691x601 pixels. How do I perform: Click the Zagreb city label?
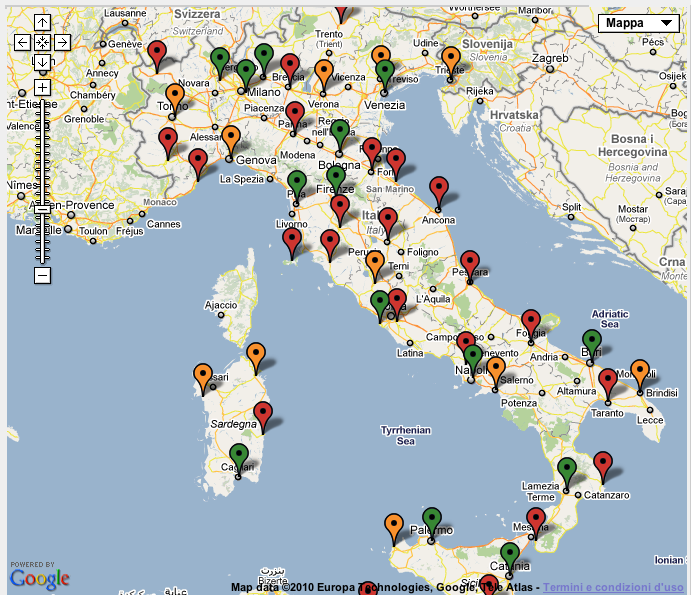point(550,58)
